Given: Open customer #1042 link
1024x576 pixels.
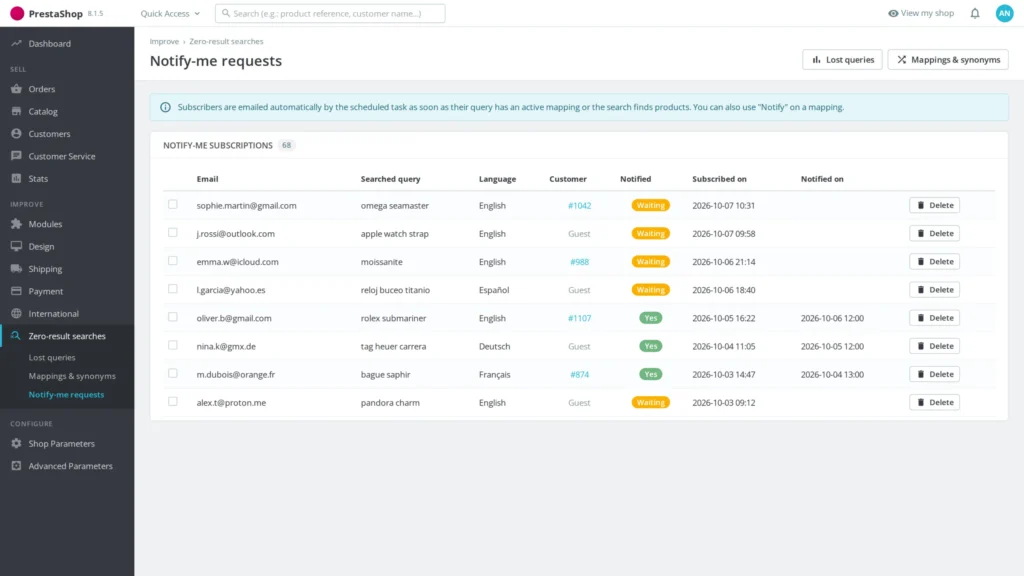Looking at the screenshot, I should tap(579, 205).
